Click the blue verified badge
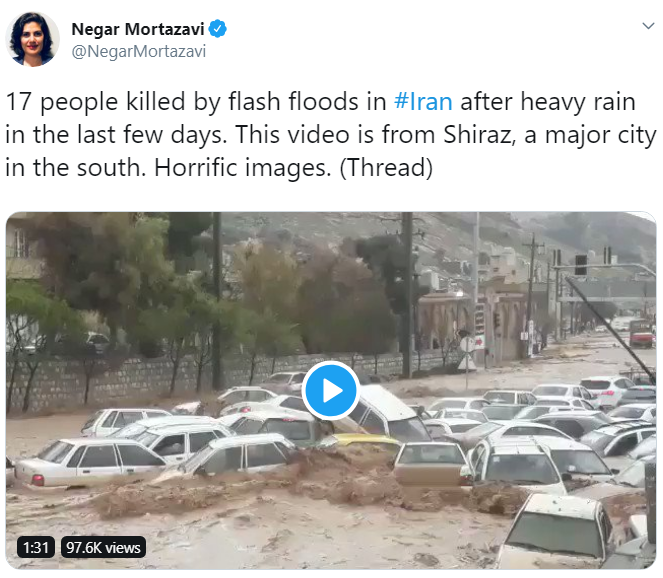663x578 pixels. pyautogui.click(x=218, y=29)
